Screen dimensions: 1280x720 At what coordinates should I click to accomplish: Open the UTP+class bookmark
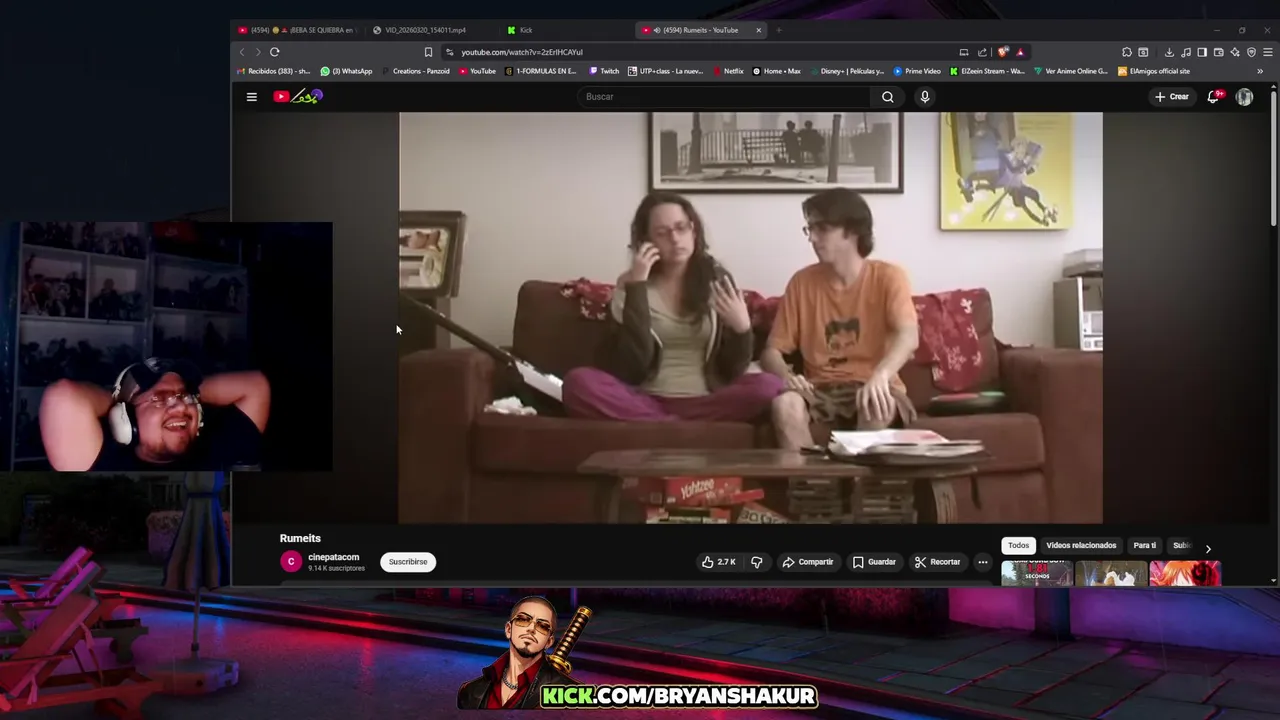point(665,71)
